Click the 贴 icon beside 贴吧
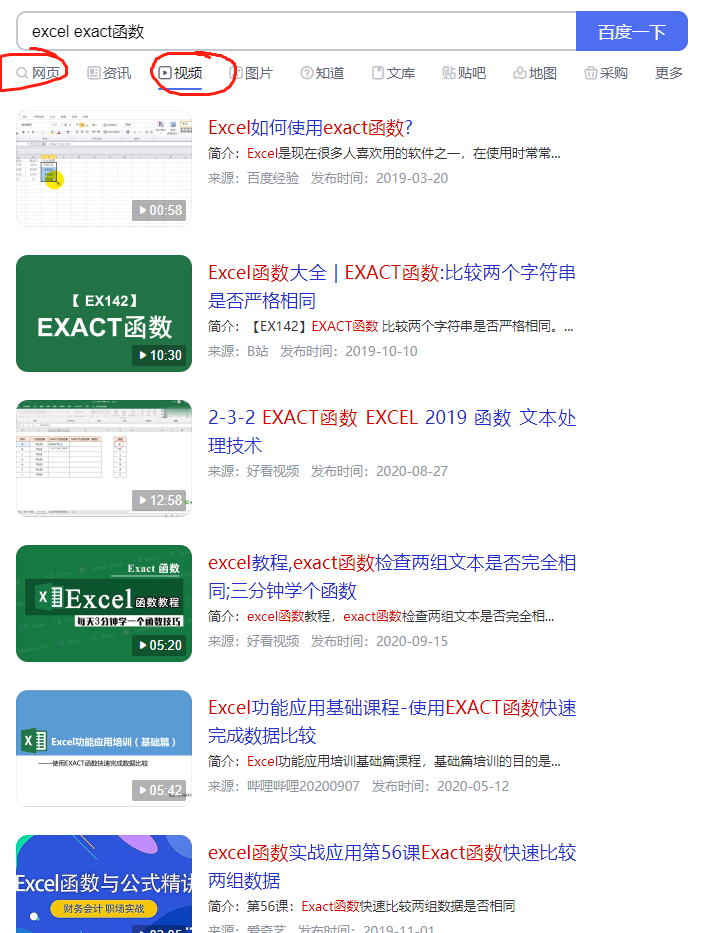Viewport: 702px width, 933px height. point(449,73)
